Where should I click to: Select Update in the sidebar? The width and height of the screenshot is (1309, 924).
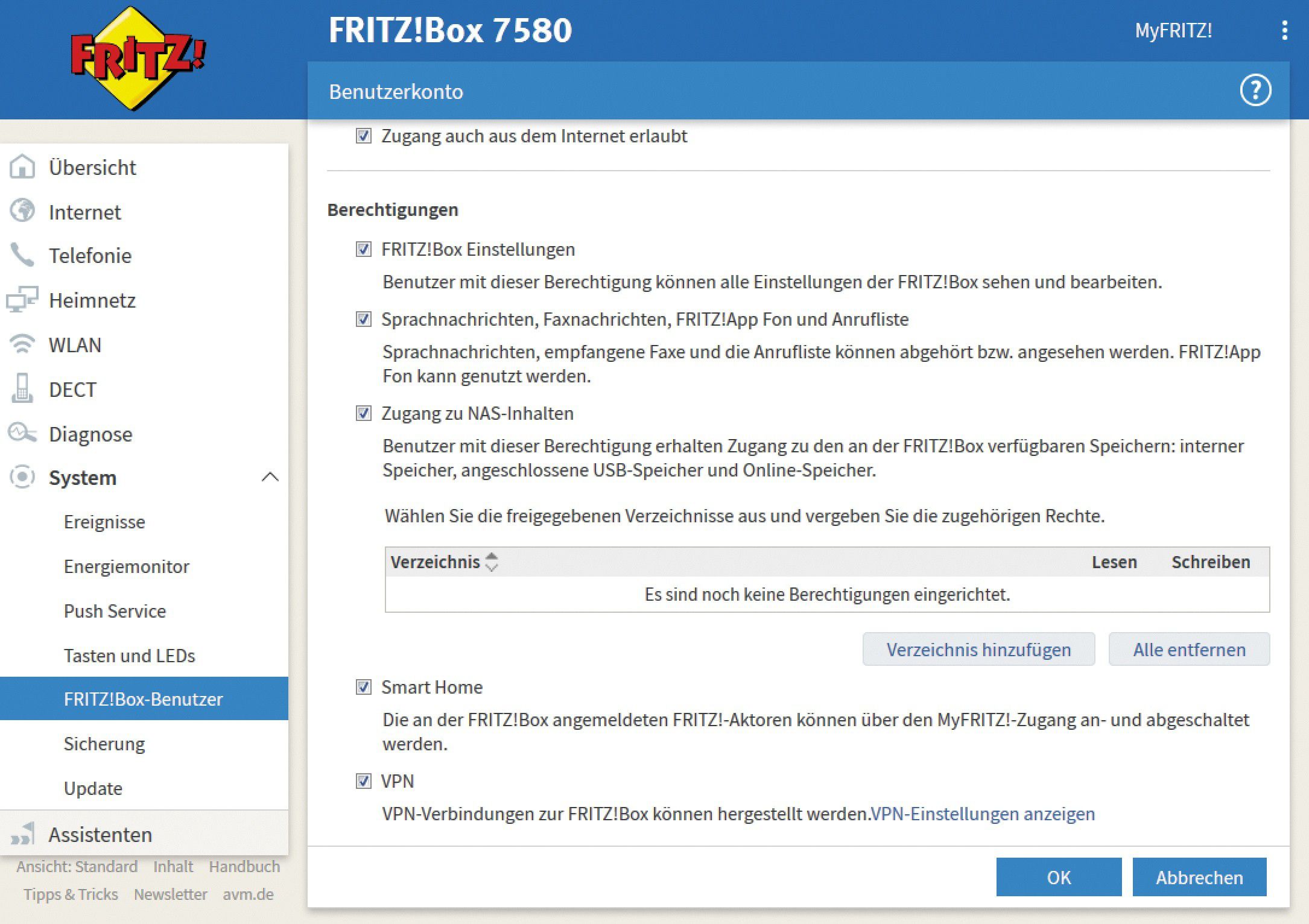point(93,788)
